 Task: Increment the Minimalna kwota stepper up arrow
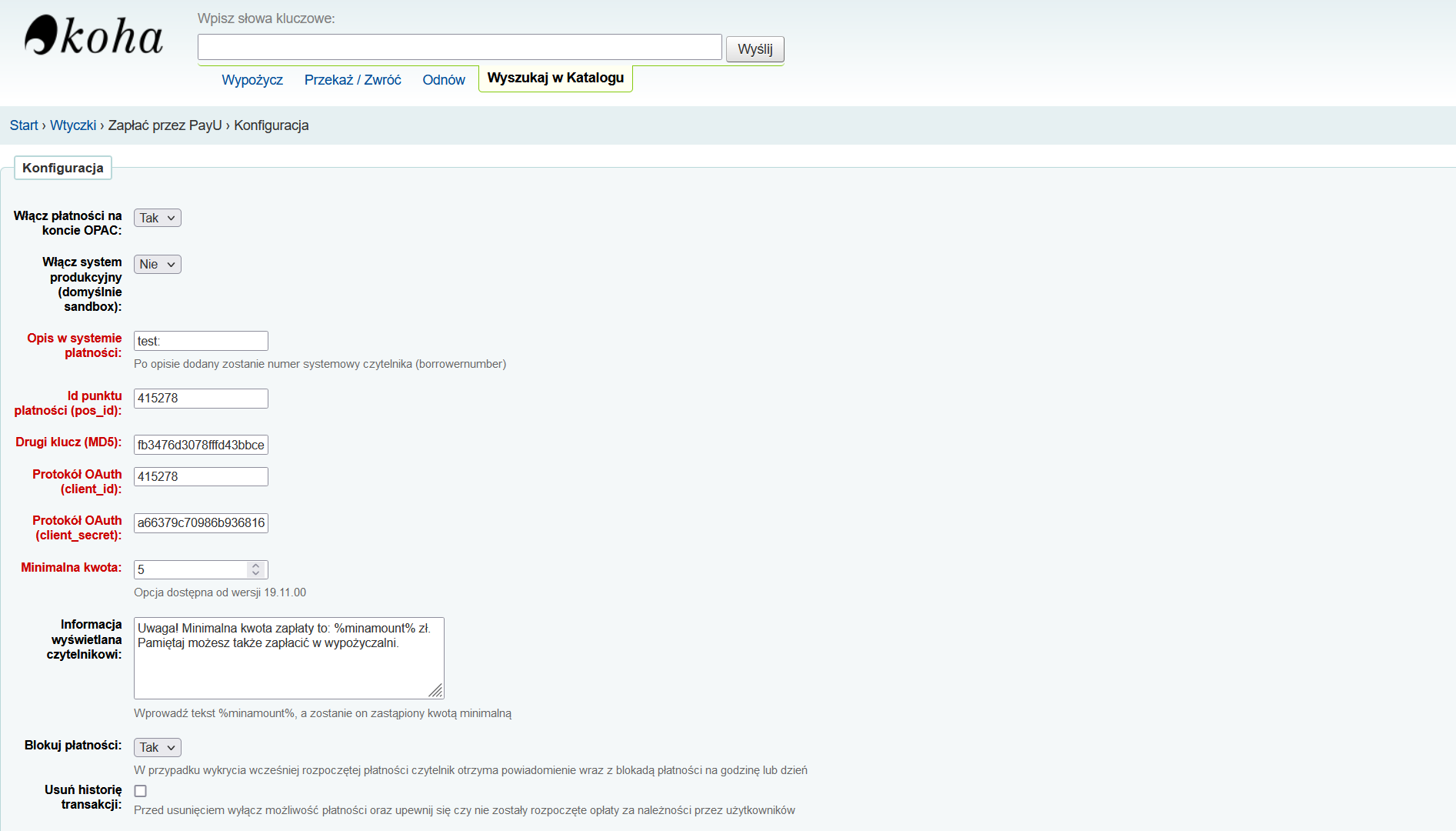pos(256,566)
